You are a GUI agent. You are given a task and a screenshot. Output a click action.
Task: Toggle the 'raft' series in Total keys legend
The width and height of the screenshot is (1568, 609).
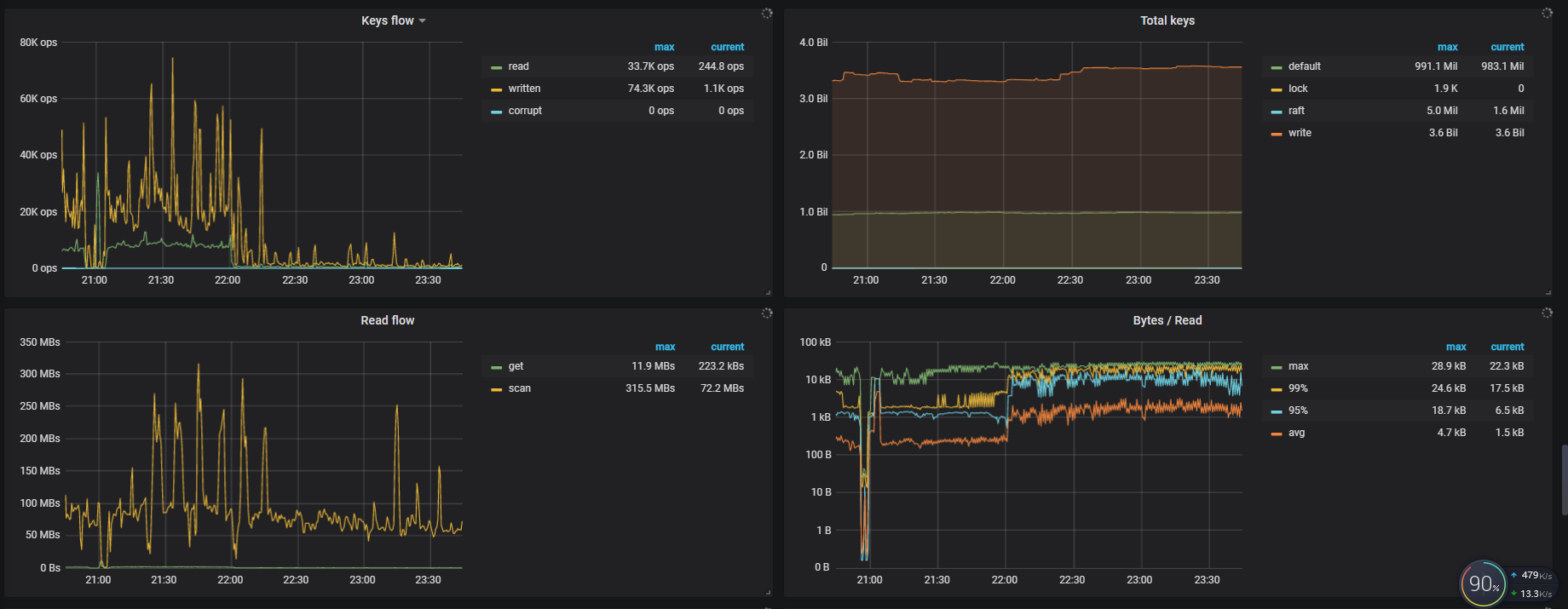pyautogui.click(x=1296, y=111)
